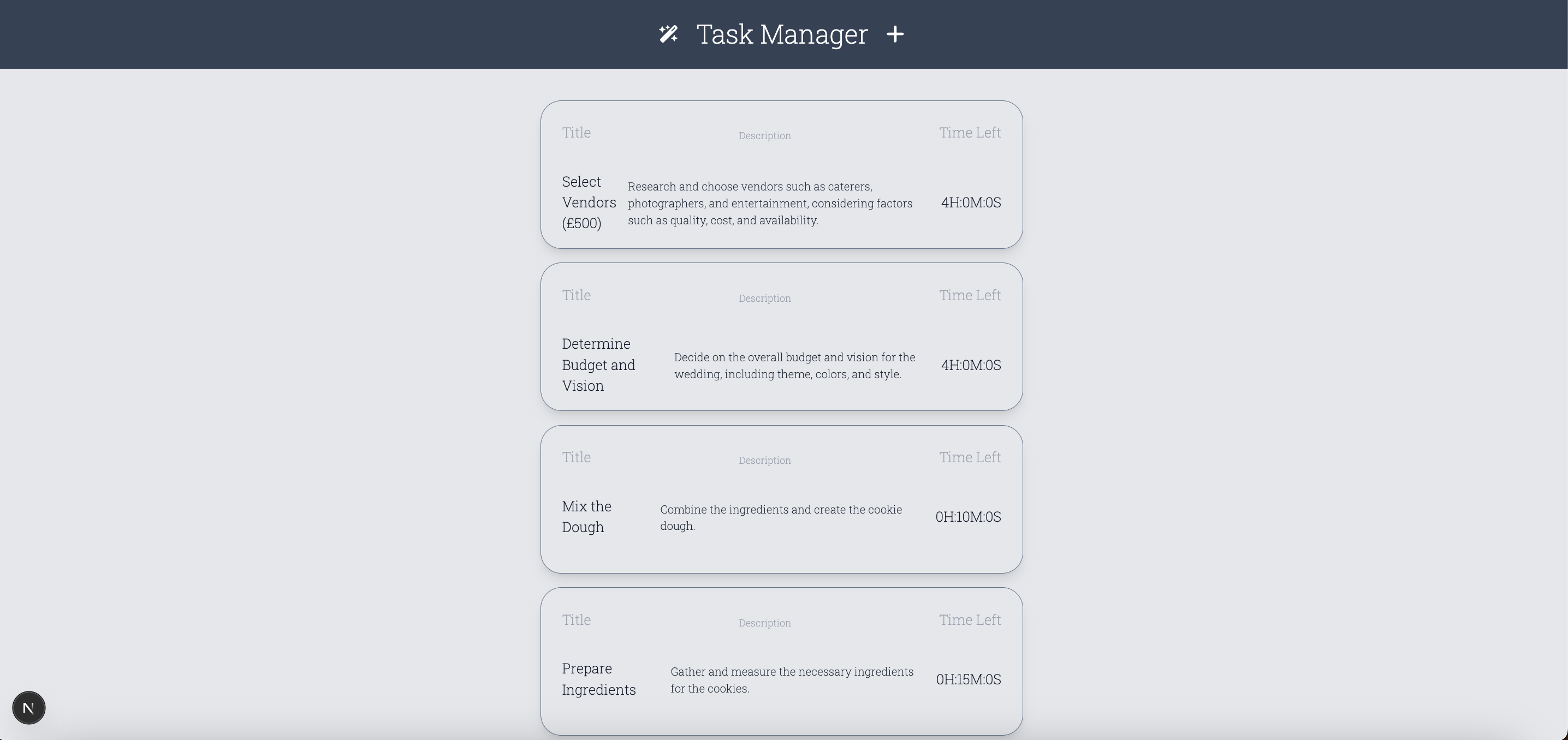Click the 0H:15M:0S timer on Prepare Ingredients
The width and height of the screenshot is (1568, 740).
(969, 679)
